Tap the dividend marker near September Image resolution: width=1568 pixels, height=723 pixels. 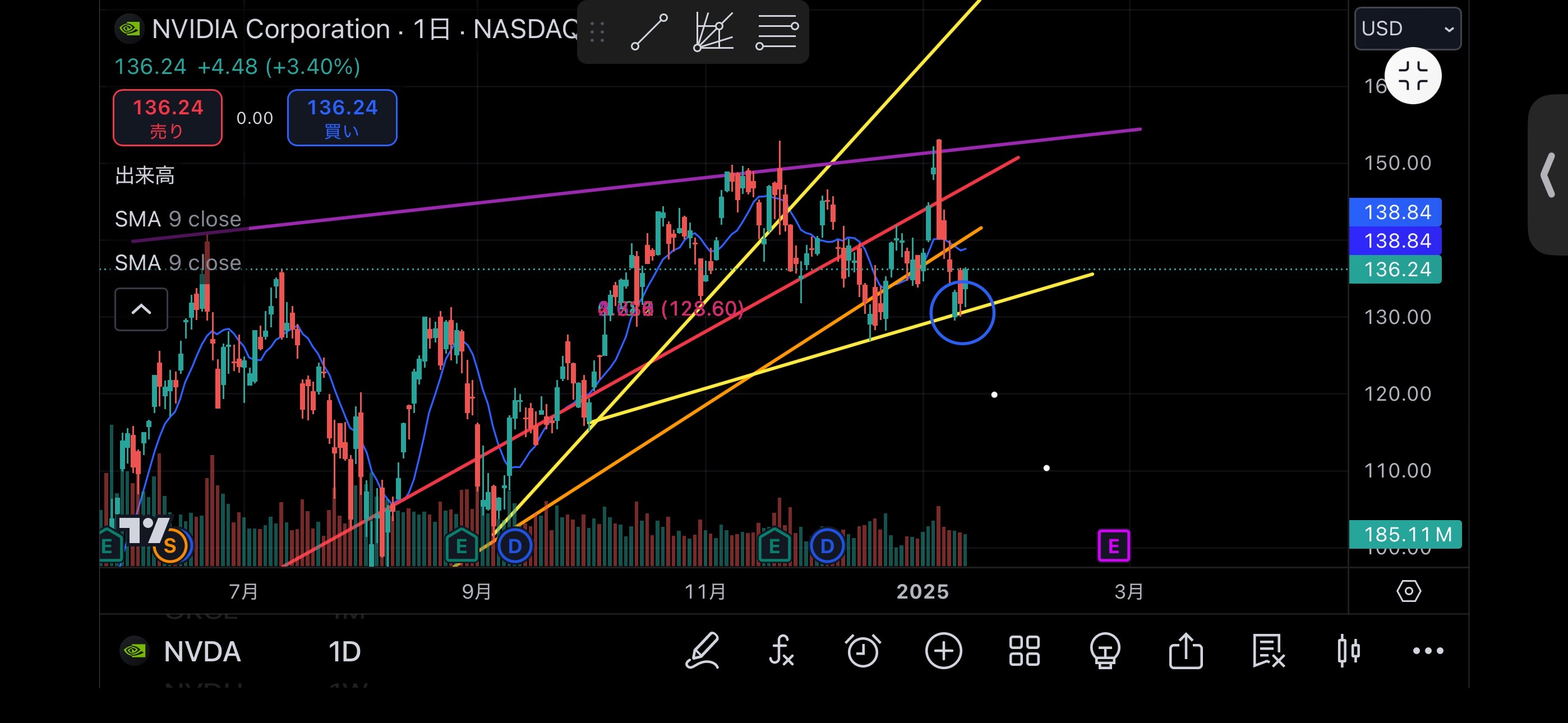(514, 546)
